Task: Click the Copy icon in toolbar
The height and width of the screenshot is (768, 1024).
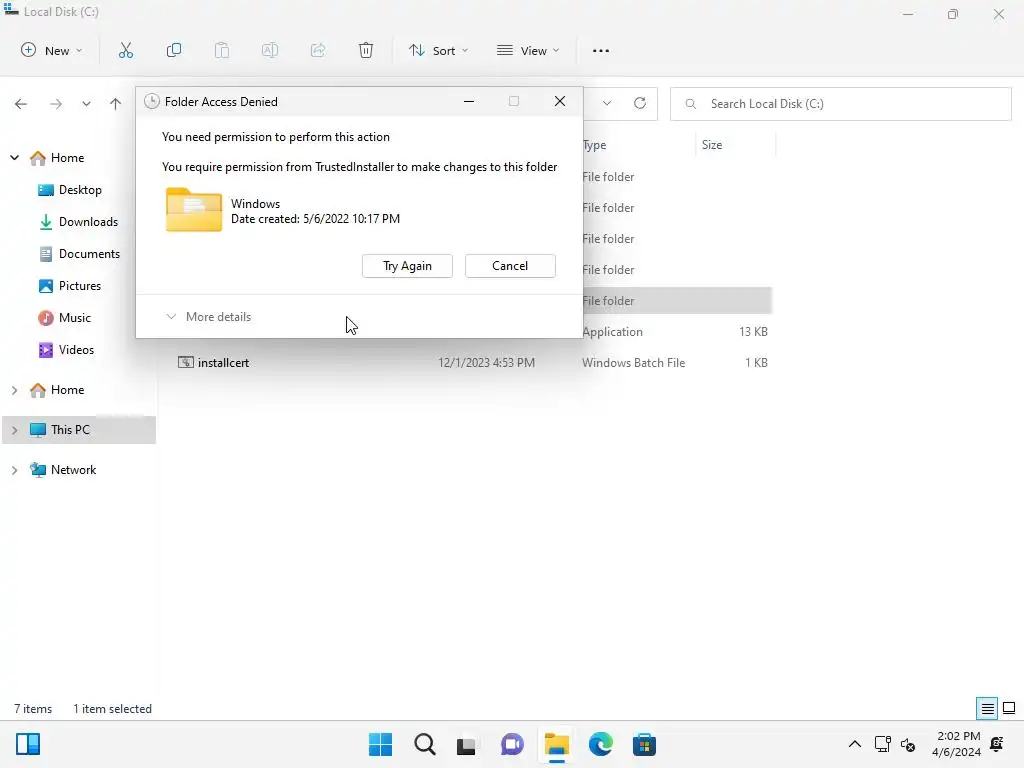Action: [174, 50]
